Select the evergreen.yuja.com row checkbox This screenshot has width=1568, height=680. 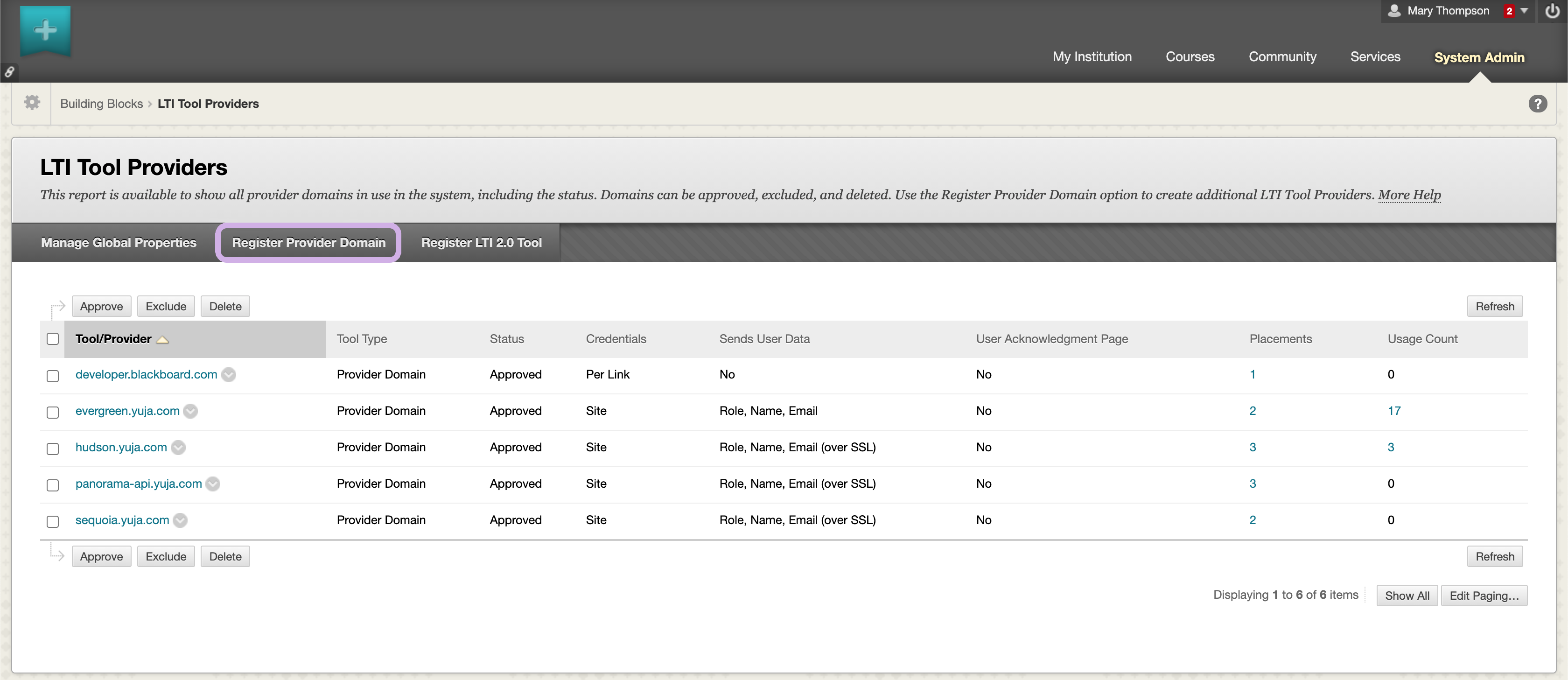click(53, 412)
